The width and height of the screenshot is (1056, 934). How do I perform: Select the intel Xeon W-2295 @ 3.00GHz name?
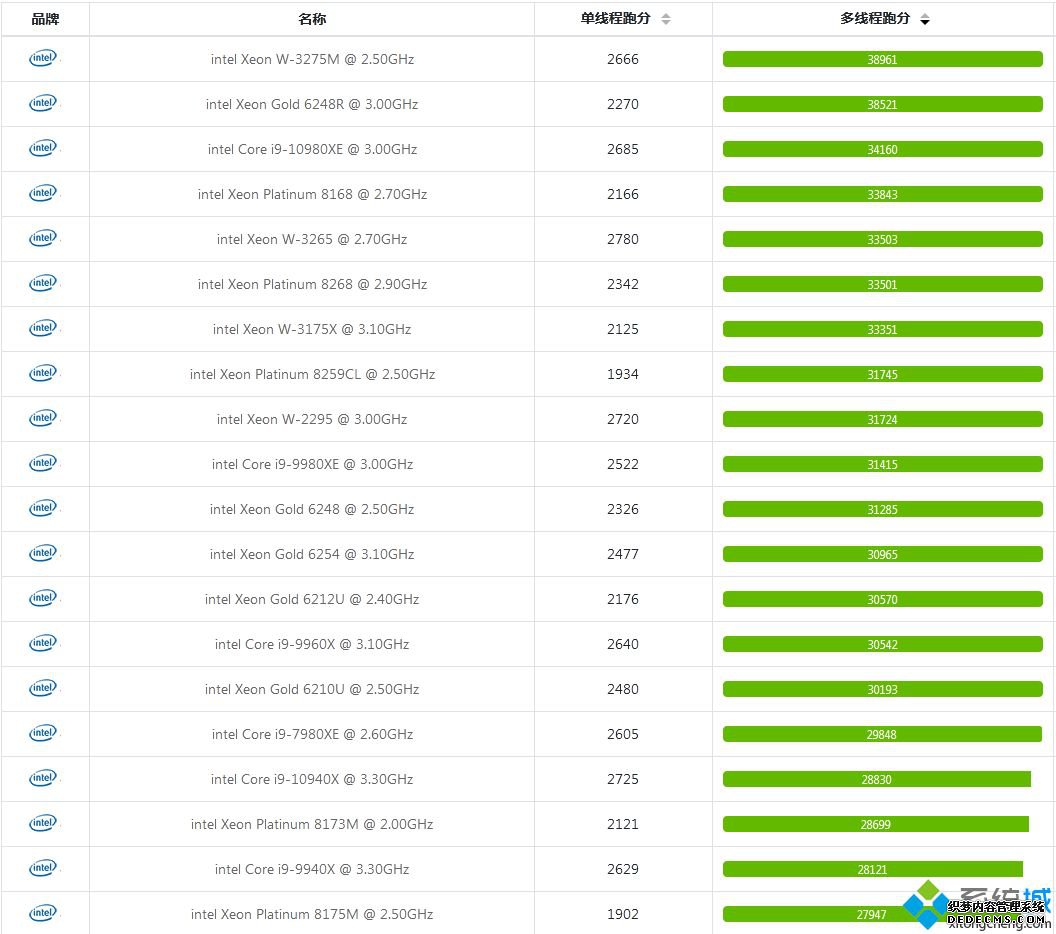[312, 419]
